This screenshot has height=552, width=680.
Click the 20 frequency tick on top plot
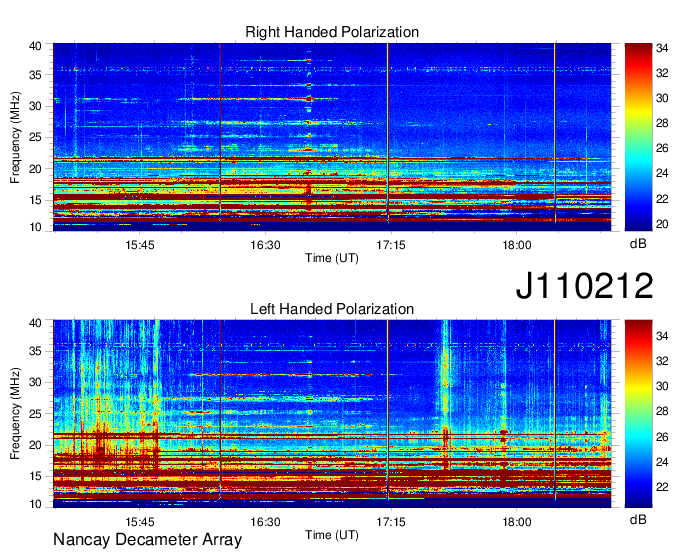pyautogui.click(x=35, y=169)
